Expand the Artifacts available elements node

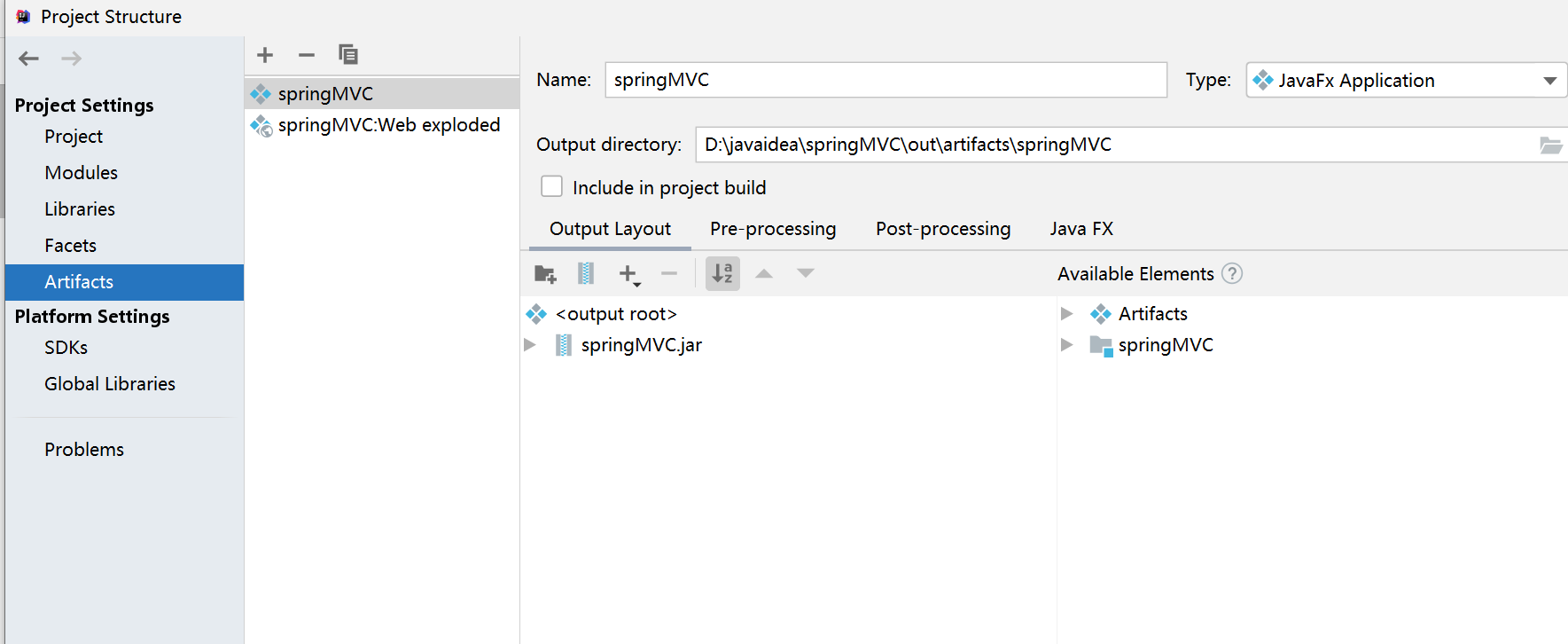tap(1067, 314)
